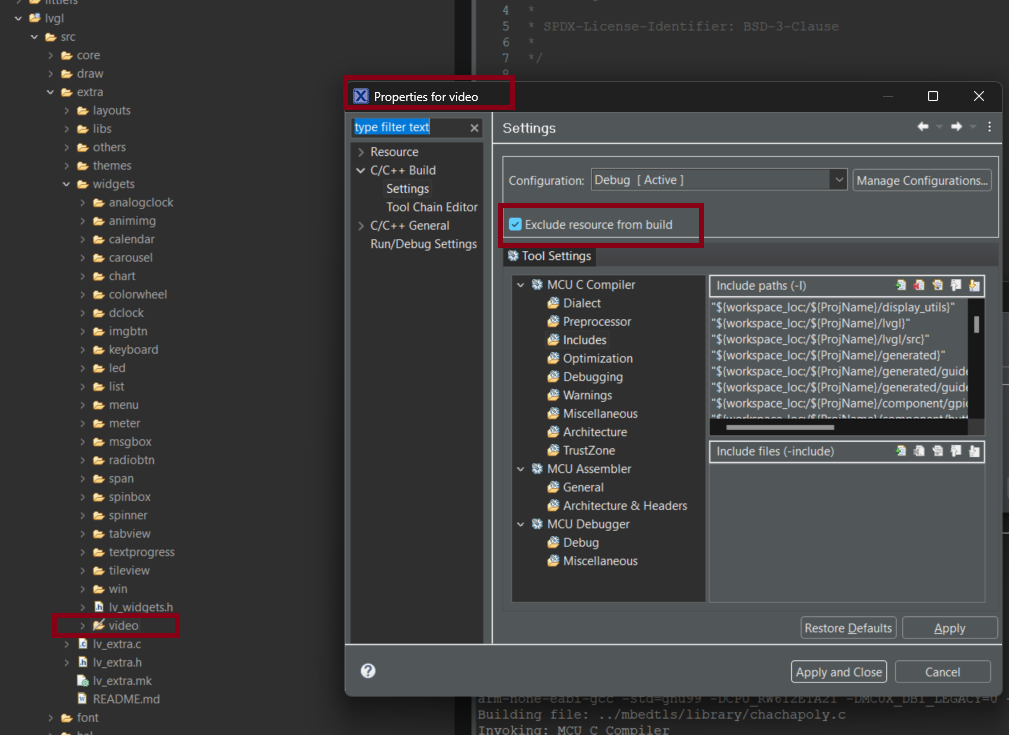Open the Configuration dropdown

coord(838,180)
